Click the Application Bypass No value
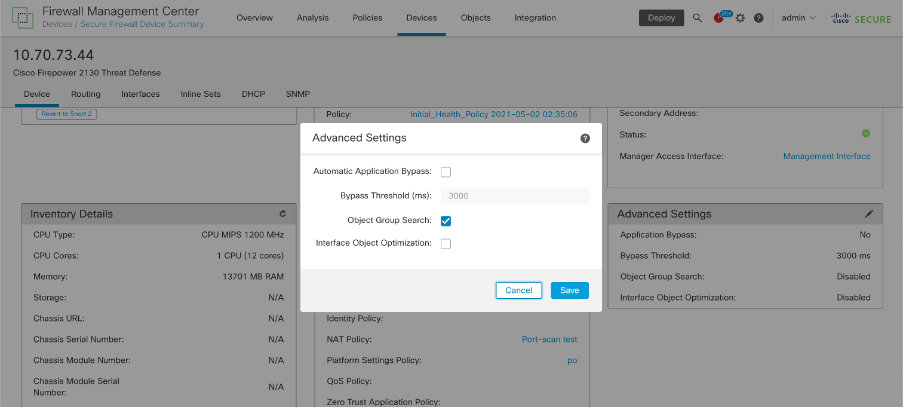904x408 pixels. coord(865,235)
